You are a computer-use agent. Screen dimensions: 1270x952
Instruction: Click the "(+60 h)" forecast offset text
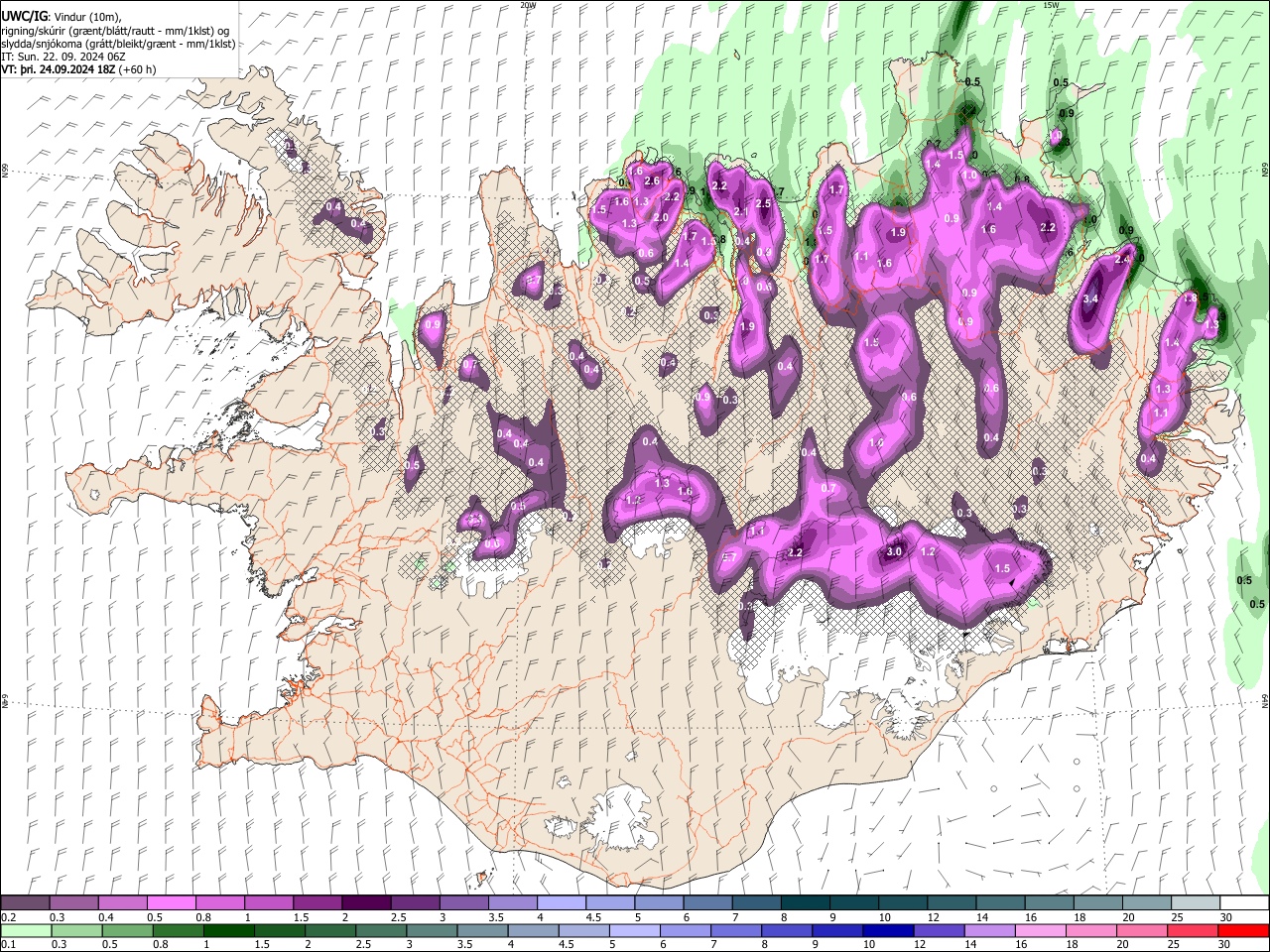[x=137, y=69]
